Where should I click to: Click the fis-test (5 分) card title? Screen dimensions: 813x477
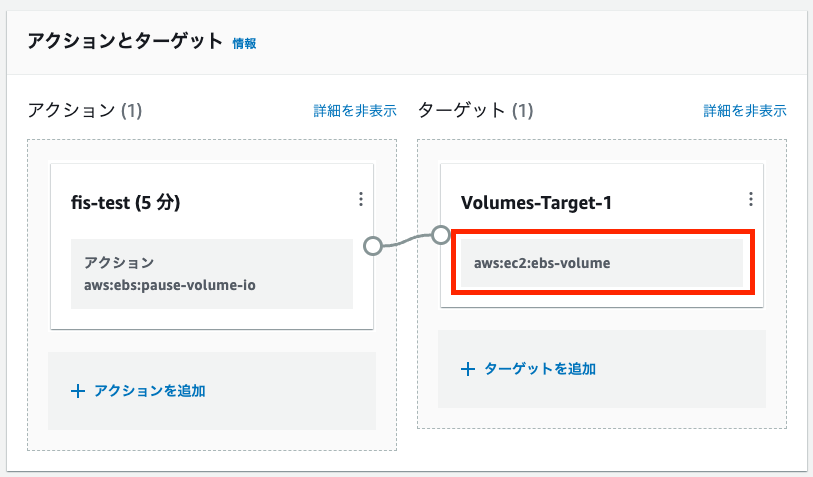125,203
